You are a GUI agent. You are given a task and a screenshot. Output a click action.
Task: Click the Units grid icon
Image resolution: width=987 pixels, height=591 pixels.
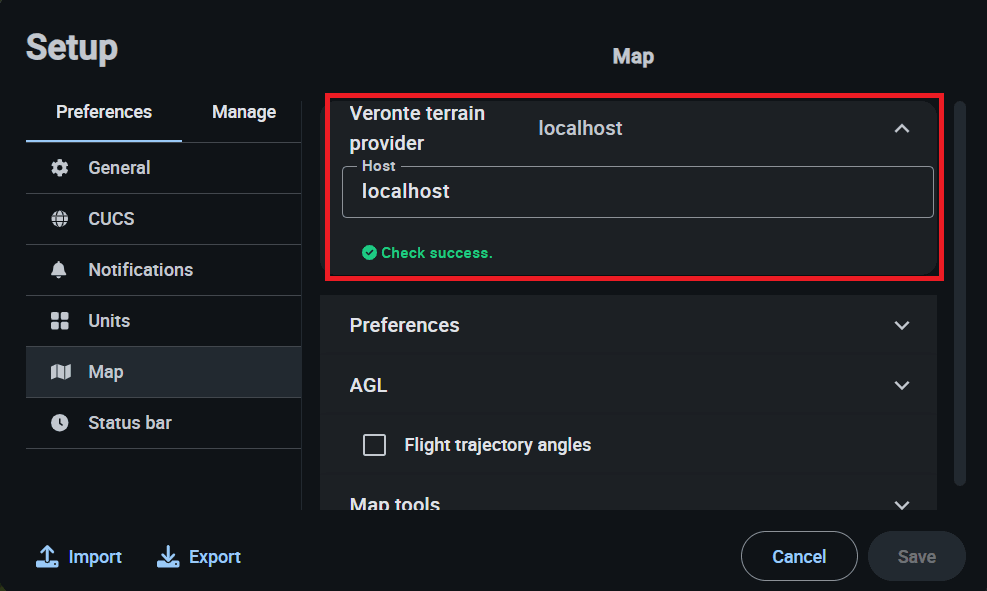click(60, 321)
